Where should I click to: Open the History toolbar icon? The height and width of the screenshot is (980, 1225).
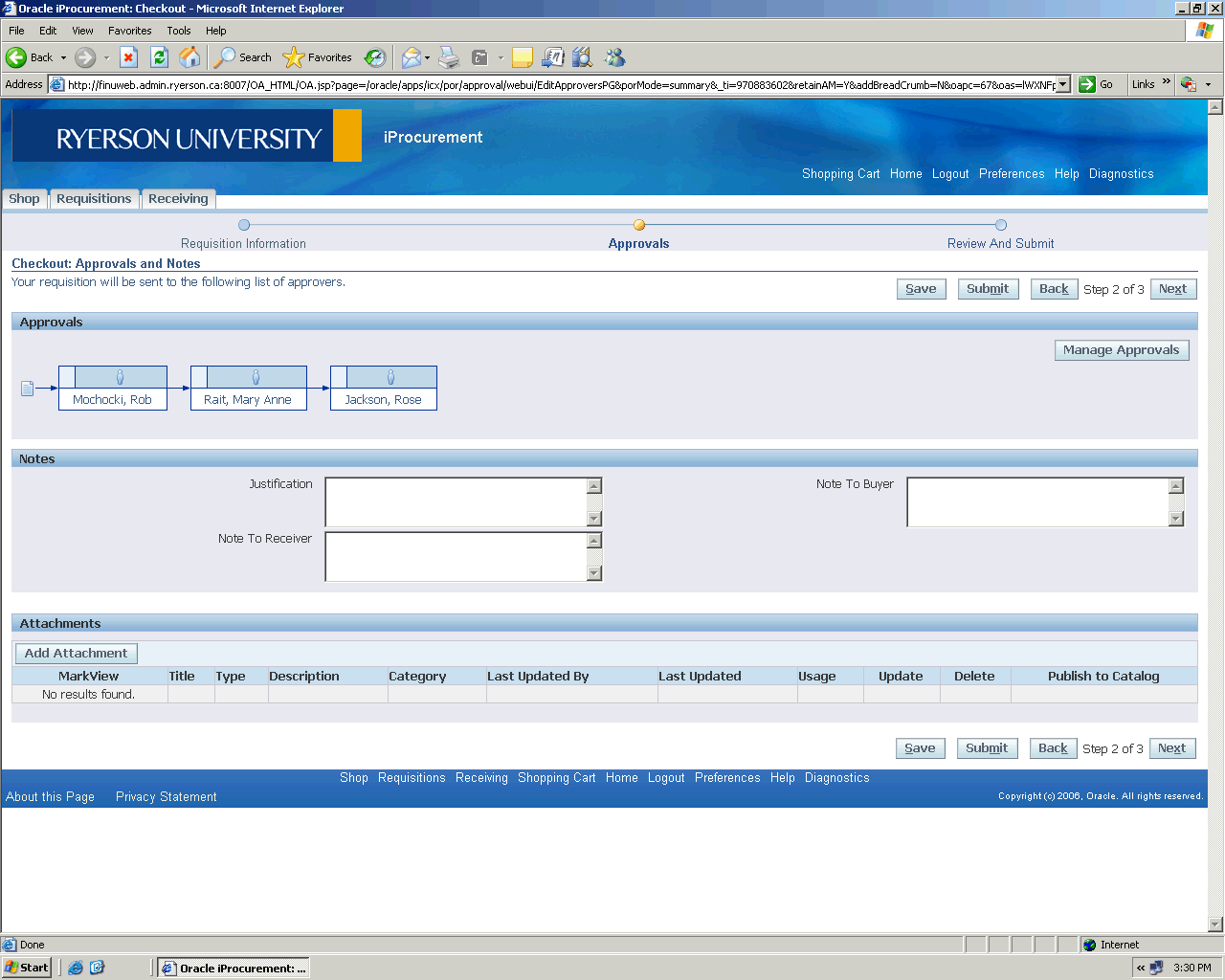click(x=375, y=57)
